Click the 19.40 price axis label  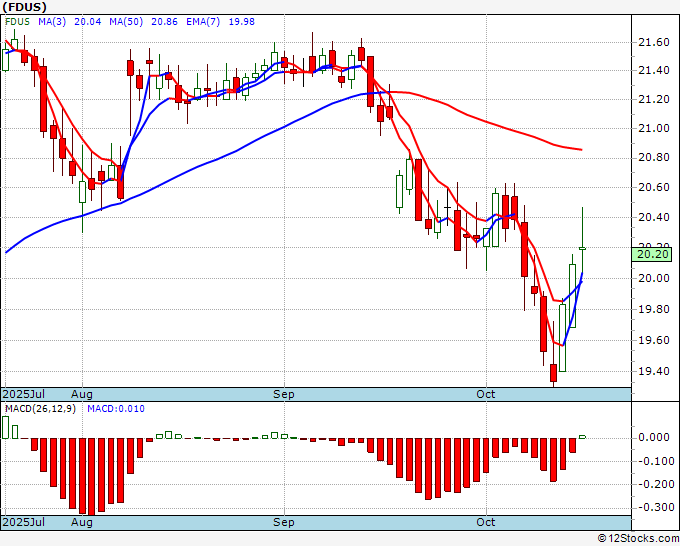(654, 372)
